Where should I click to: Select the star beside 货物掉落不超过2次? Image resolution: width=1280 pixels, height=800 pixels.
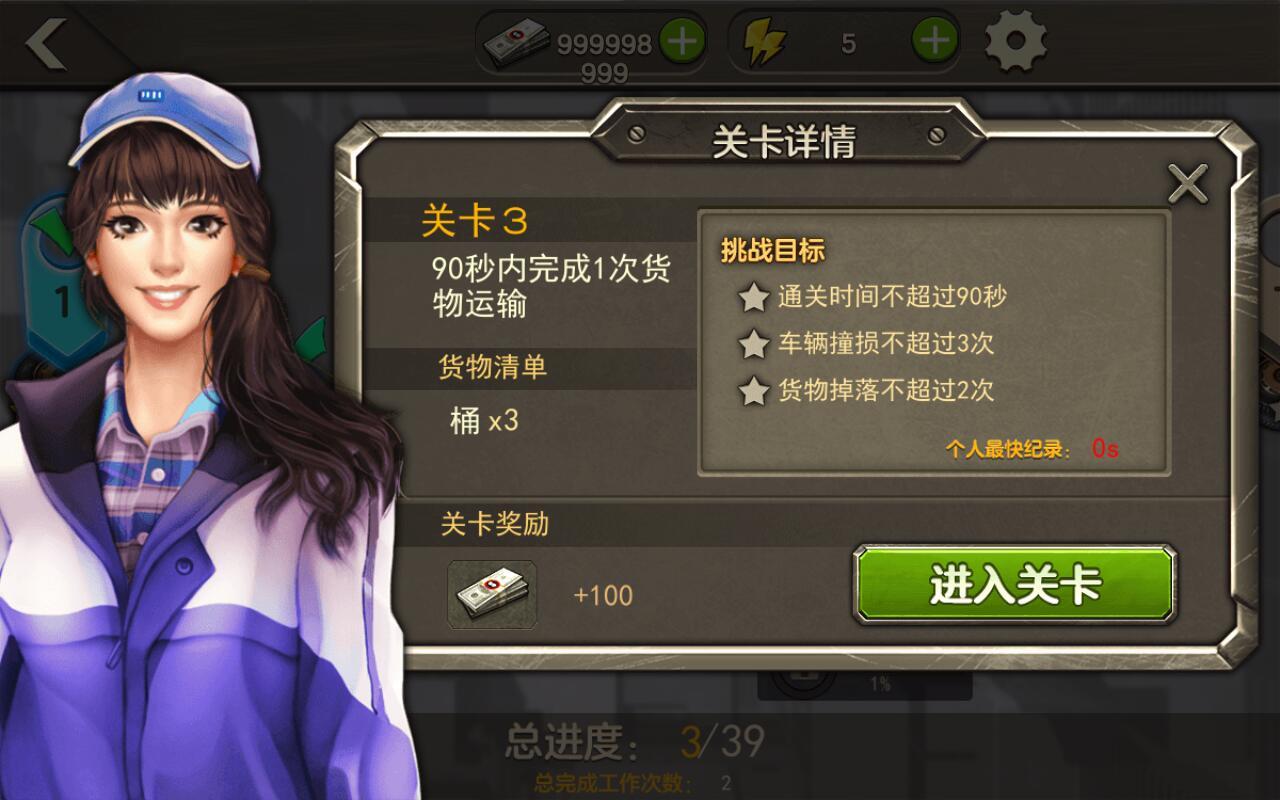click(x=753, y=391)
